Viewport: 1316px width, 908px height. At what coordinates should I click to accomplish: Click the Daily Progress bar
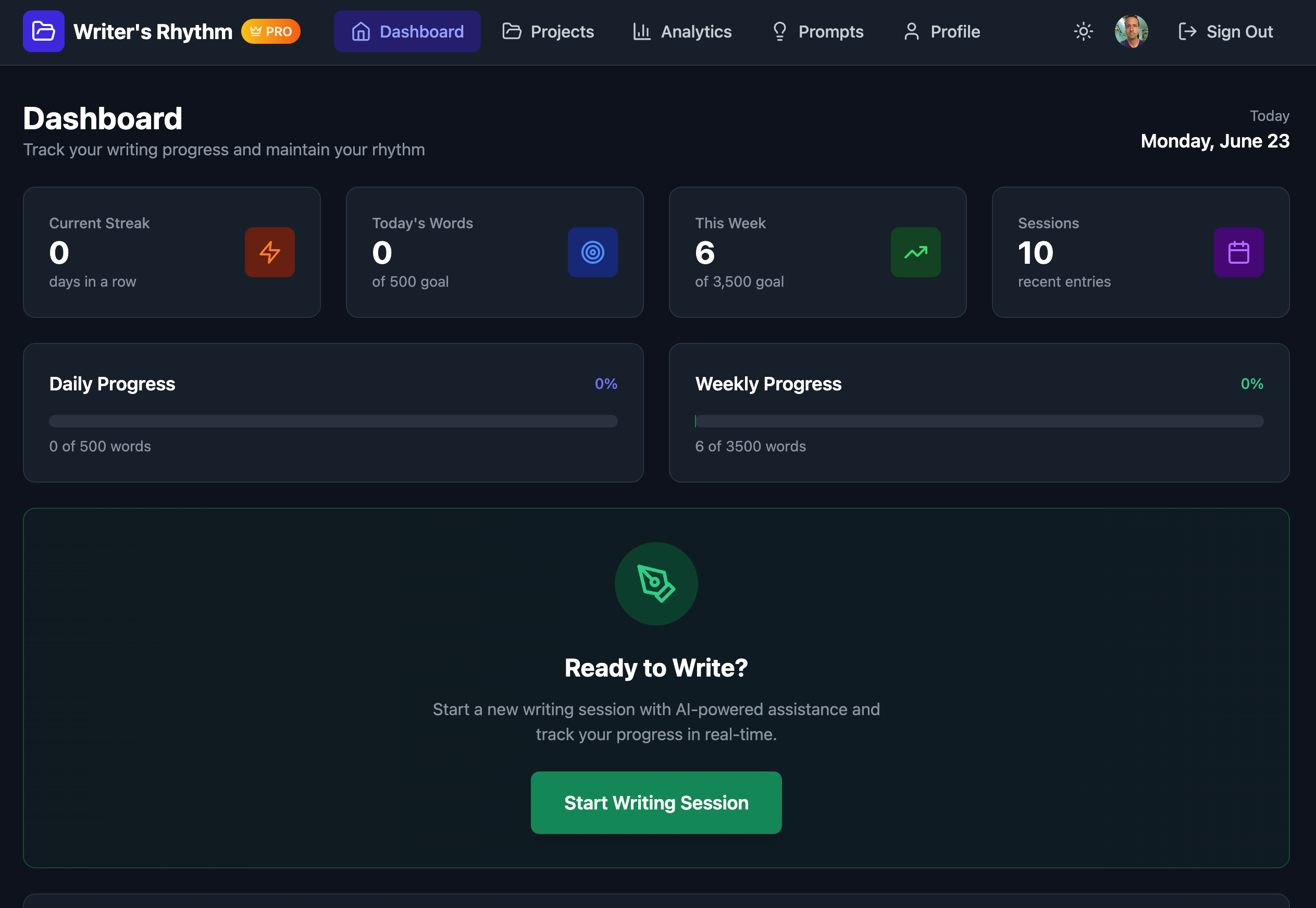click(x=333, y=421)
